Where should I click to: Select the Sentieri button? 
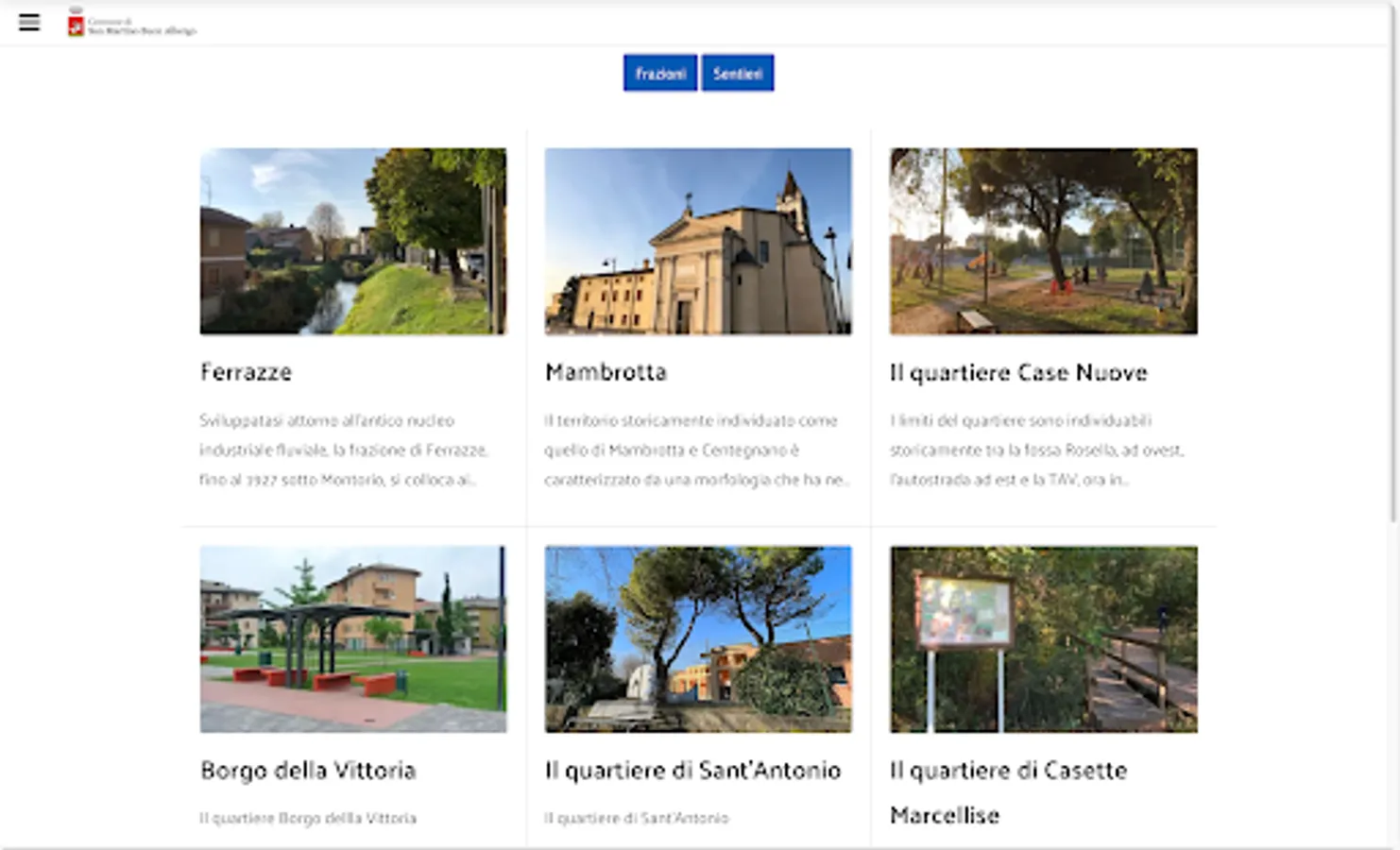coord(738,73)
